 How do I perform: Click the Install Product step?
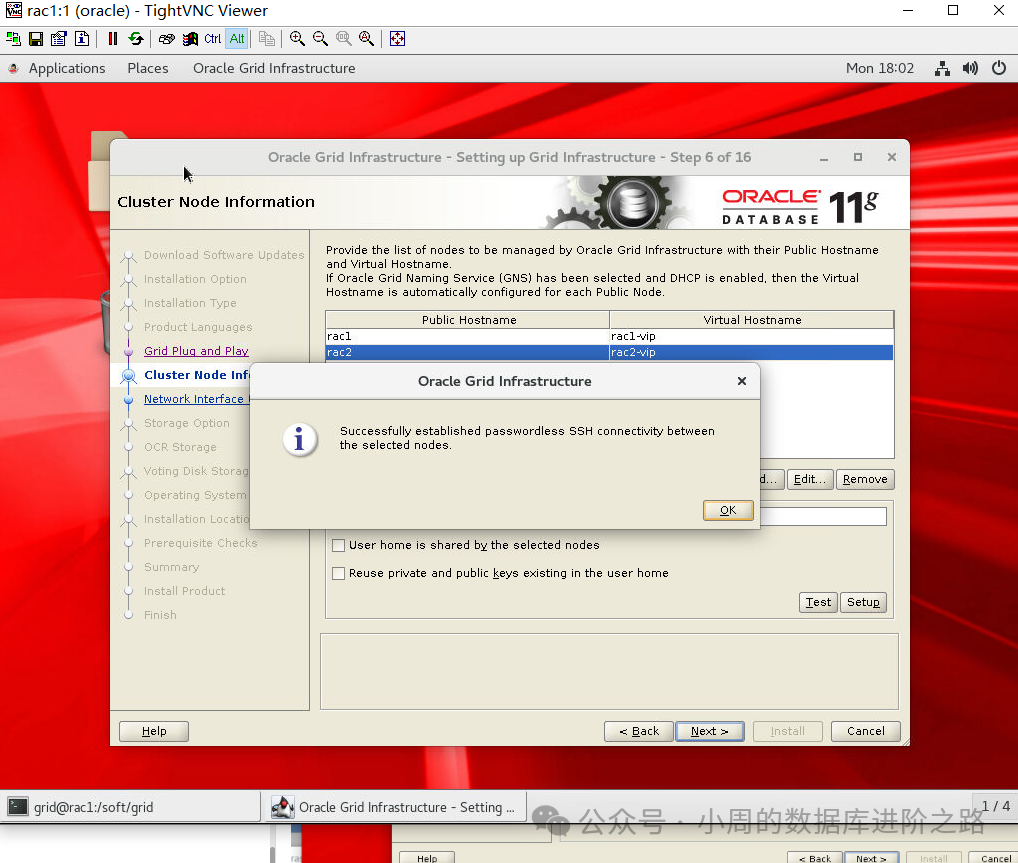pos(184,592)
